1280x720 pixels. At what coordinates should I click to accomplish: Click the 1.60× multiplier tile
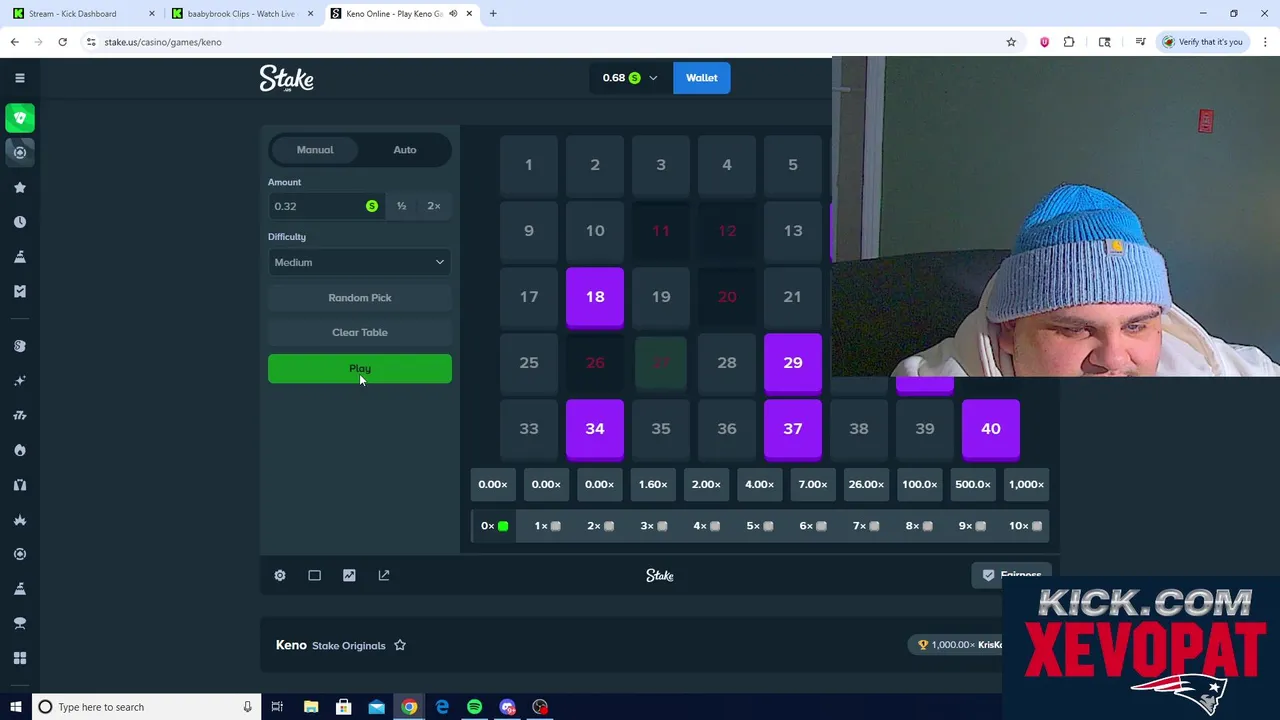[653, 485]
